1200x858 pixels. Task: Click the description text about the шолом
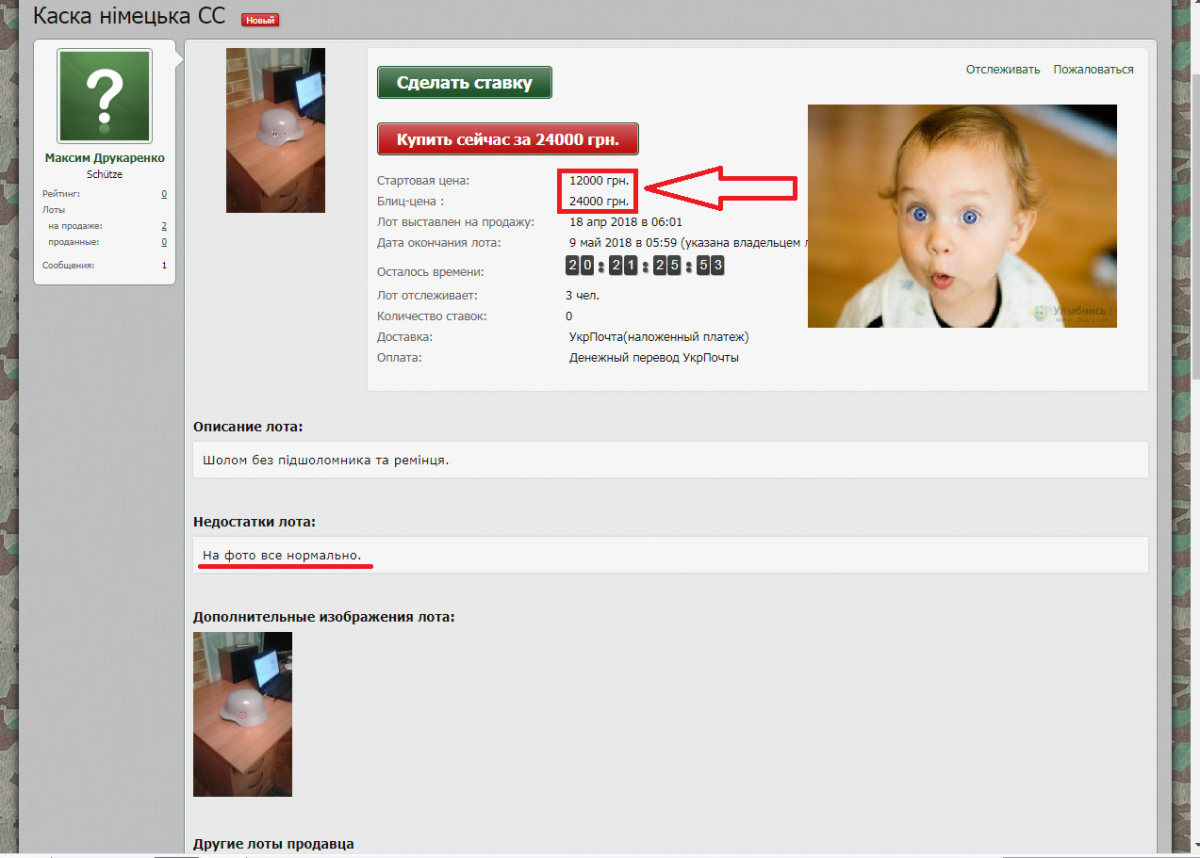[326, 461]
